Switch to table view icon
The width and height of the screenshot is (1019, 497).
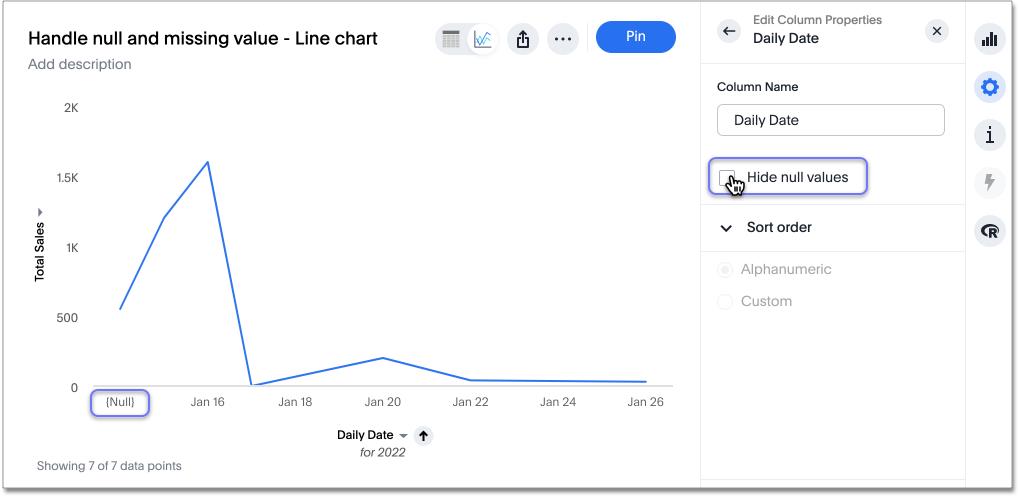coord(451,39)
